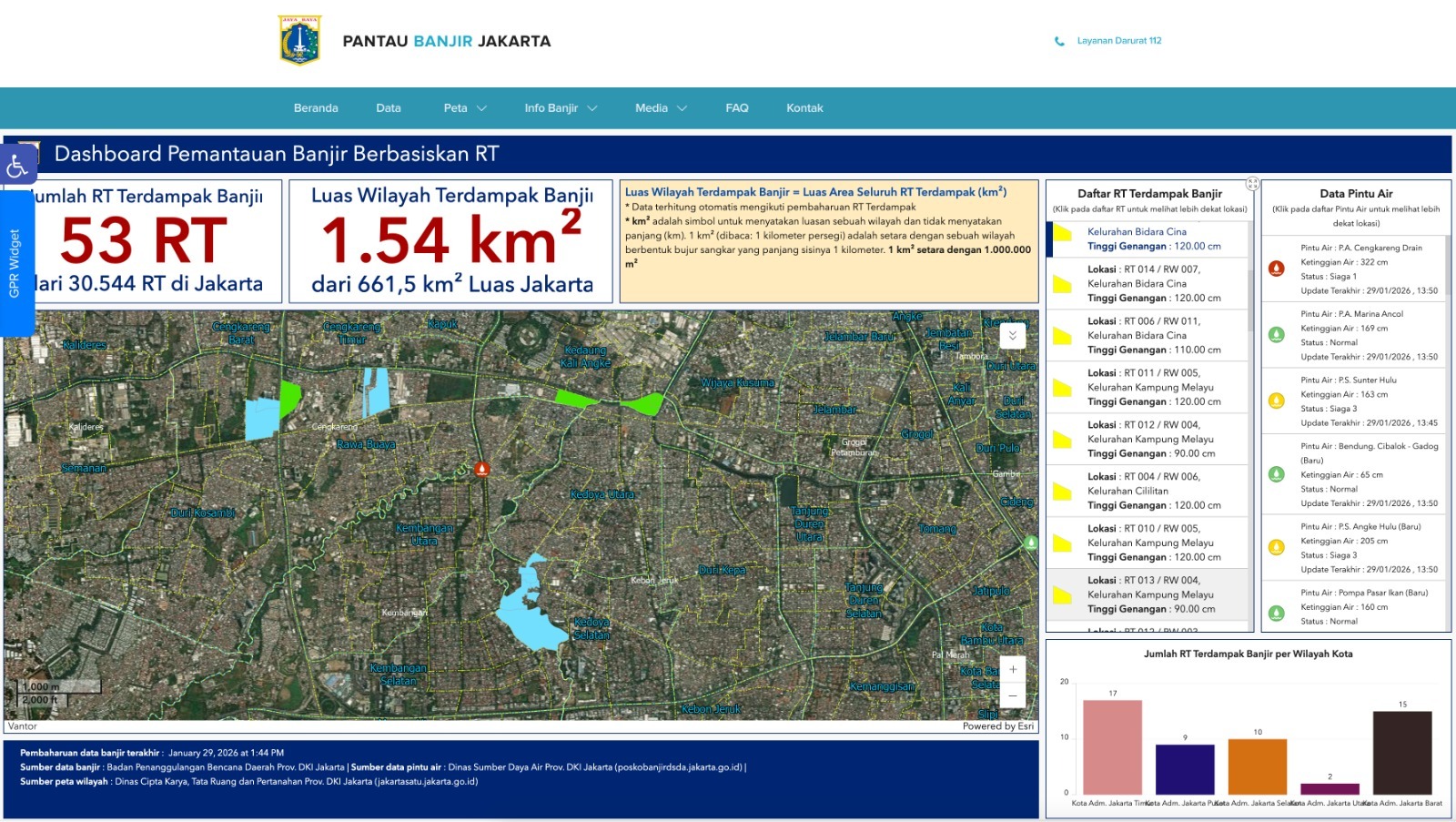The width and height of the screenshot is (1456, 822).
Task: Open the FAQ page from the navigation bar
Action: 737,107
